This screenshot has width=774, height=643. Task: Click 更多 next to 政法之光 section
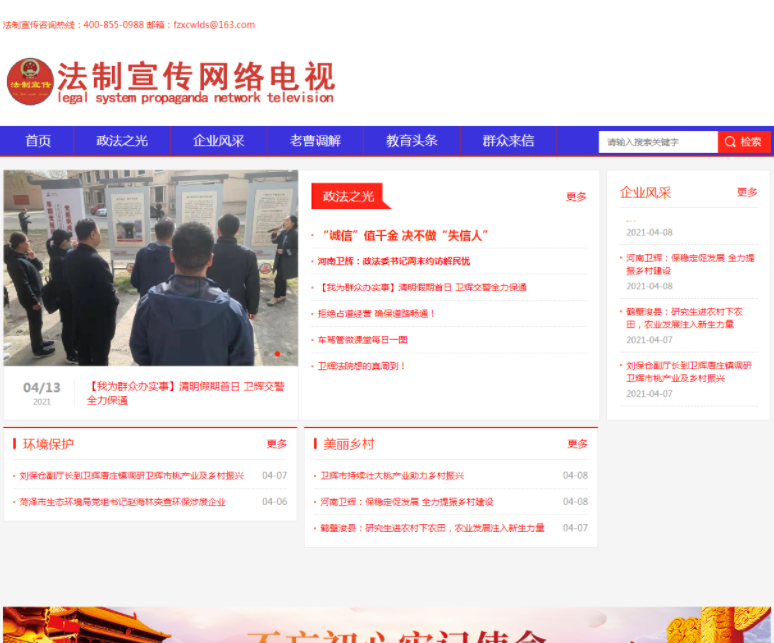click(576, 197)
